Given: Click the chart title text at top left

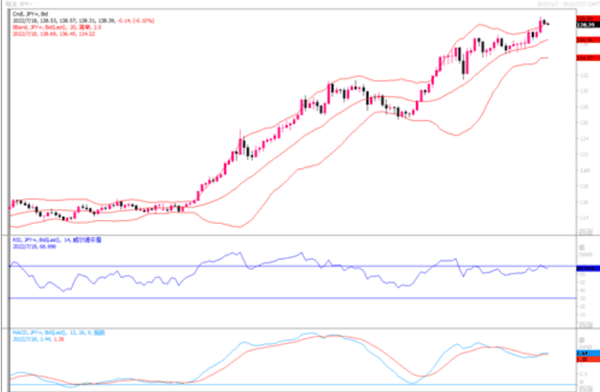Looking at the screenshot, I should (19, 4).
